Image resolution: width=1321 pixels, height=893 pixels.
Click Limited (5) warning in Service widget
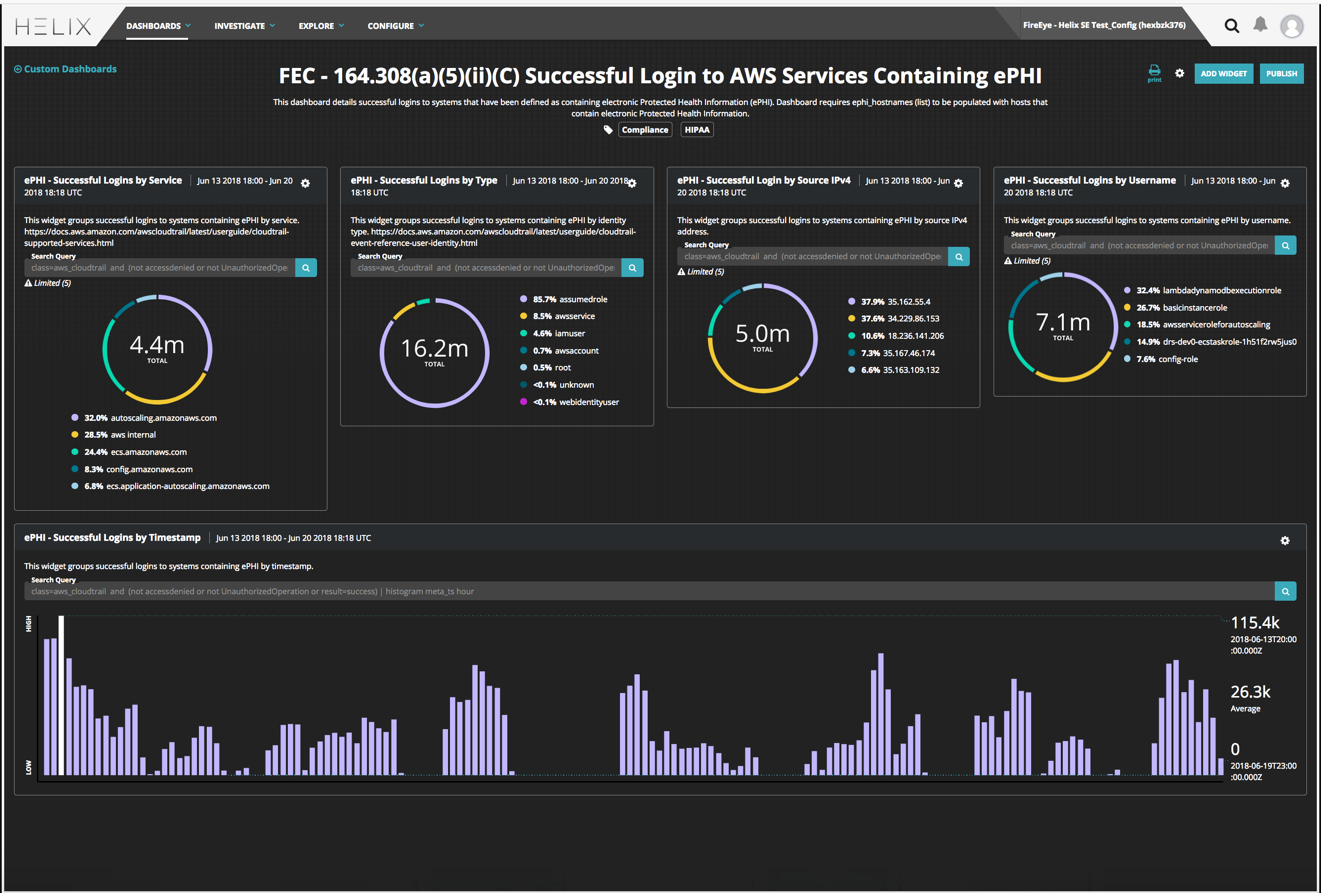[x=48, y=283]
